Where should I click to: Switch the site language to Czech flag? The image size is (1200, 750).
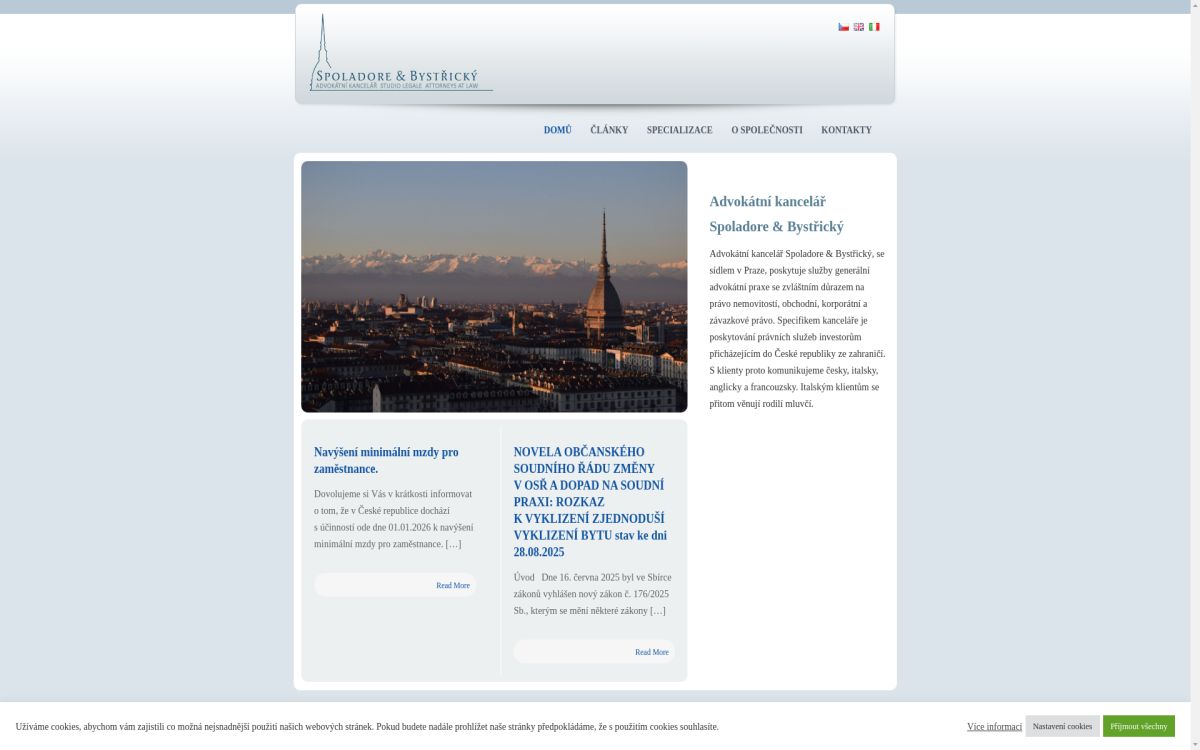[843, 27]
